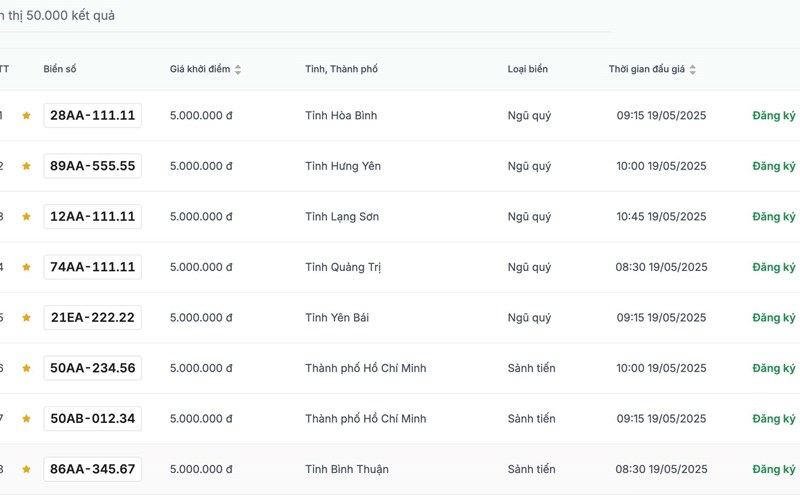Sort by Giá khởi điểm column arrows

pos(238,70)
